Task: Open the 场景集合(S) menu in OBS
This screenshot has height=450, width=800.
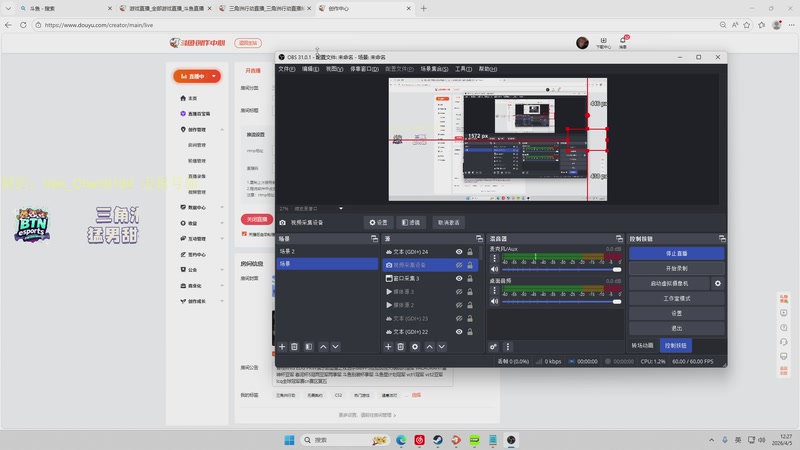Action: click(x=434, y=69)
